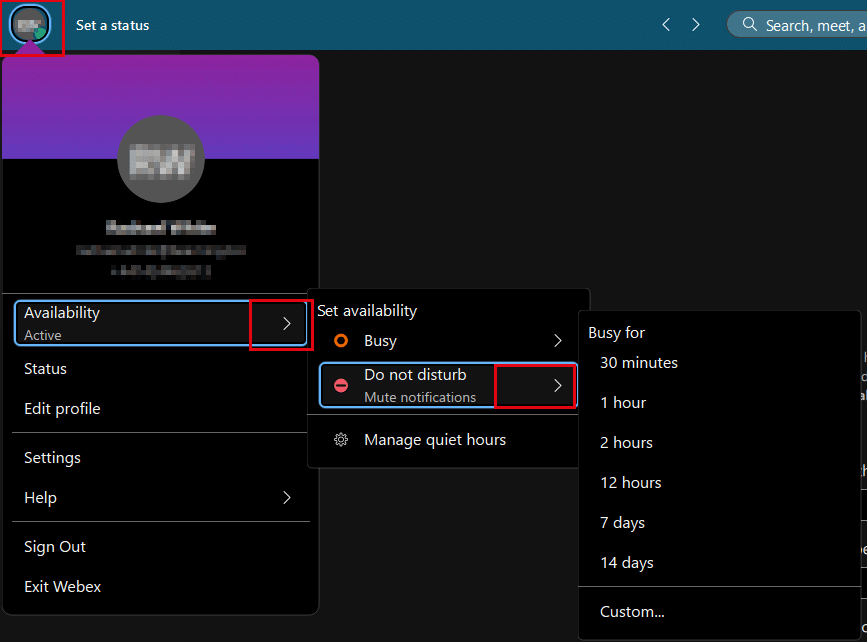Select Do not disturb option

pos(448,385)
